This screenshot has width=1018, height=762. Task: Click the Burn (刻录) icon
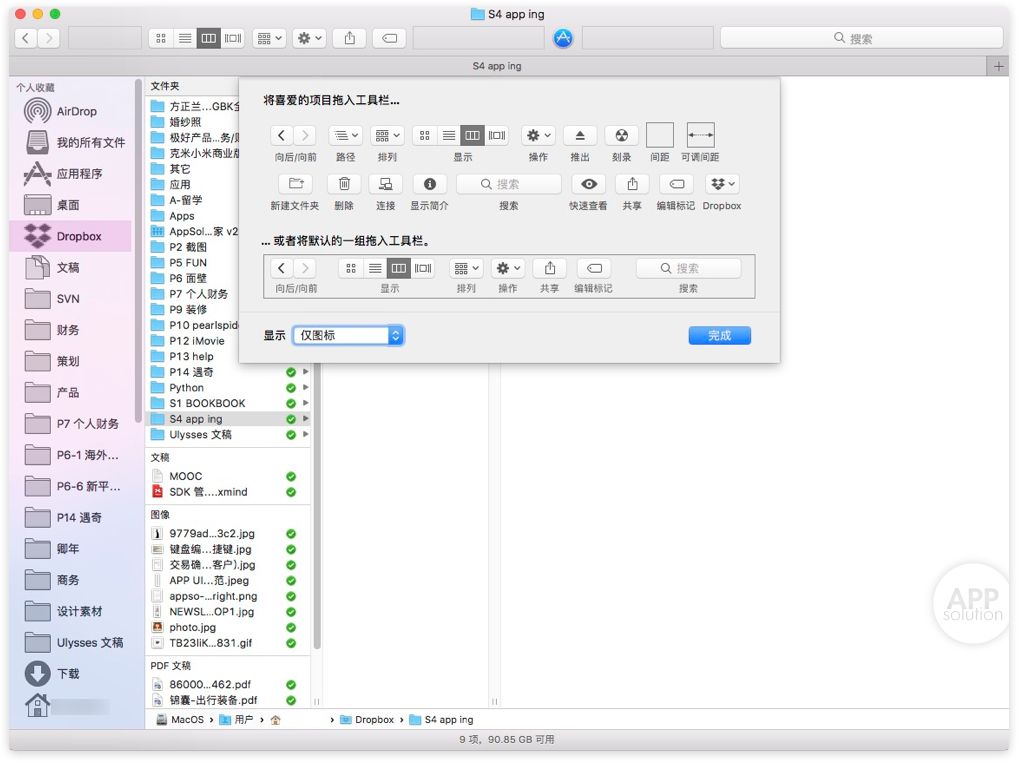click(621, 136)
